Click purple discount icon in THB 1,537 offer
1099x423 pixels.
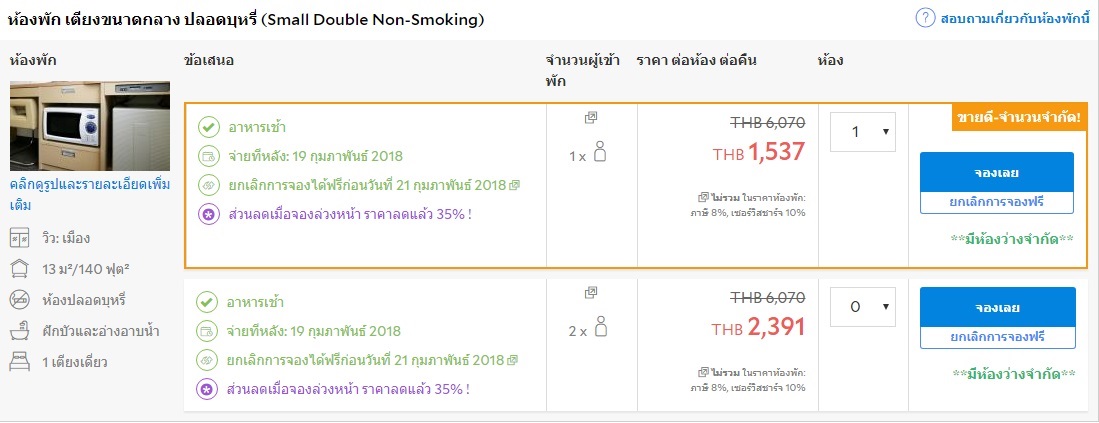(x=208, y=214)
